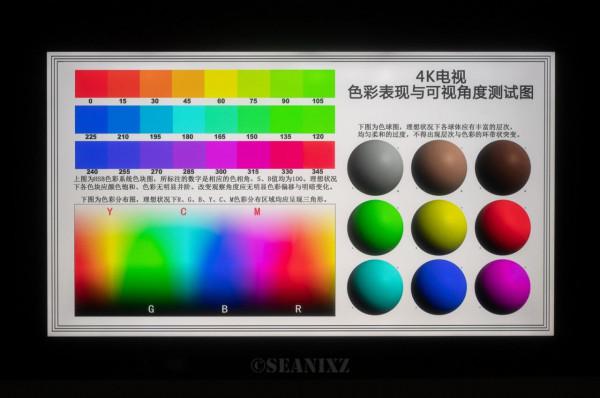The width and height of the screenshot is (600, 398).
Task: Pick the lime block labeled 90
Action: [x=286, y=84]
